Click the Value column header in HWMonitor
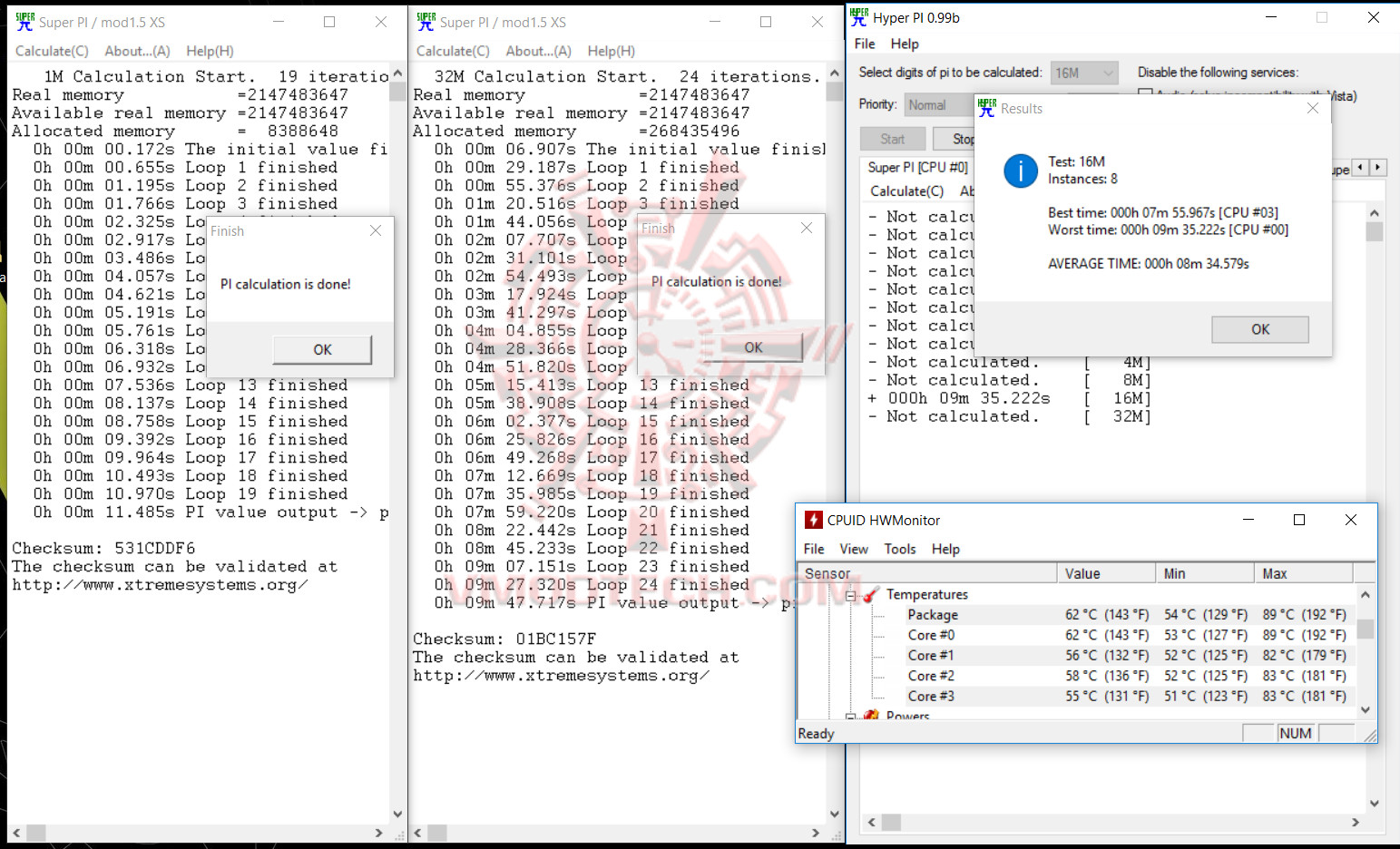The height and width of the screenshot is (849, 1400). (1106, 573)
